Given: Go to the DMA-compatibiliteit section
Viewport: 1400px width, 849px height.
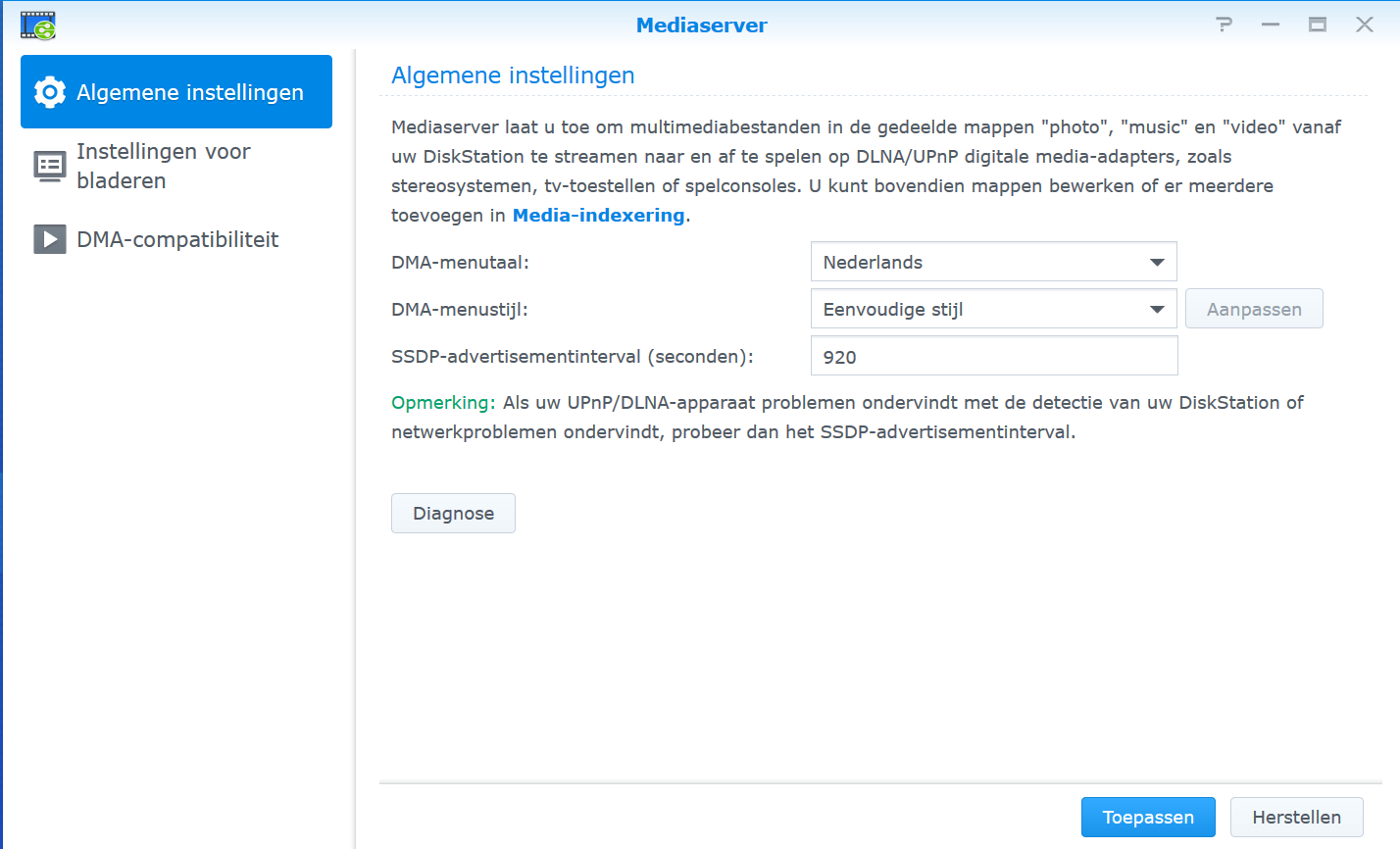Looking at the screenshot, I should (x=177, y=239).
